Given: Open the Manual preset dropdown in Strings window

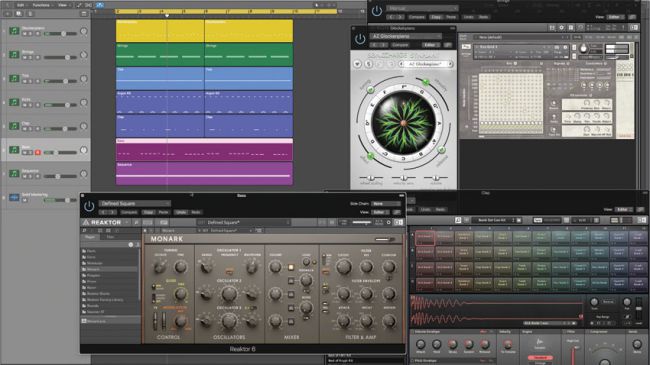Looking at the screenshot, I should (x=422, y=8).
